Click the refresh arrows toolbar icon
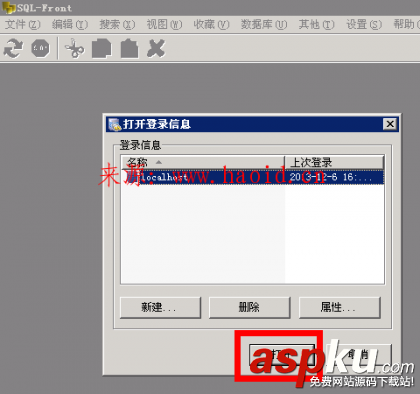The width and height of the screenshot is (420, 394). coord(13,48)
